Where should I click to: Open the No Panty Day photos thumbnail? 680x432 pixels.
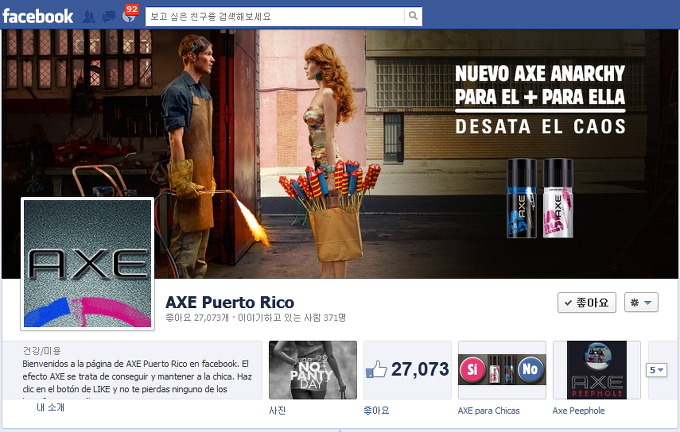tap(313, 370)
